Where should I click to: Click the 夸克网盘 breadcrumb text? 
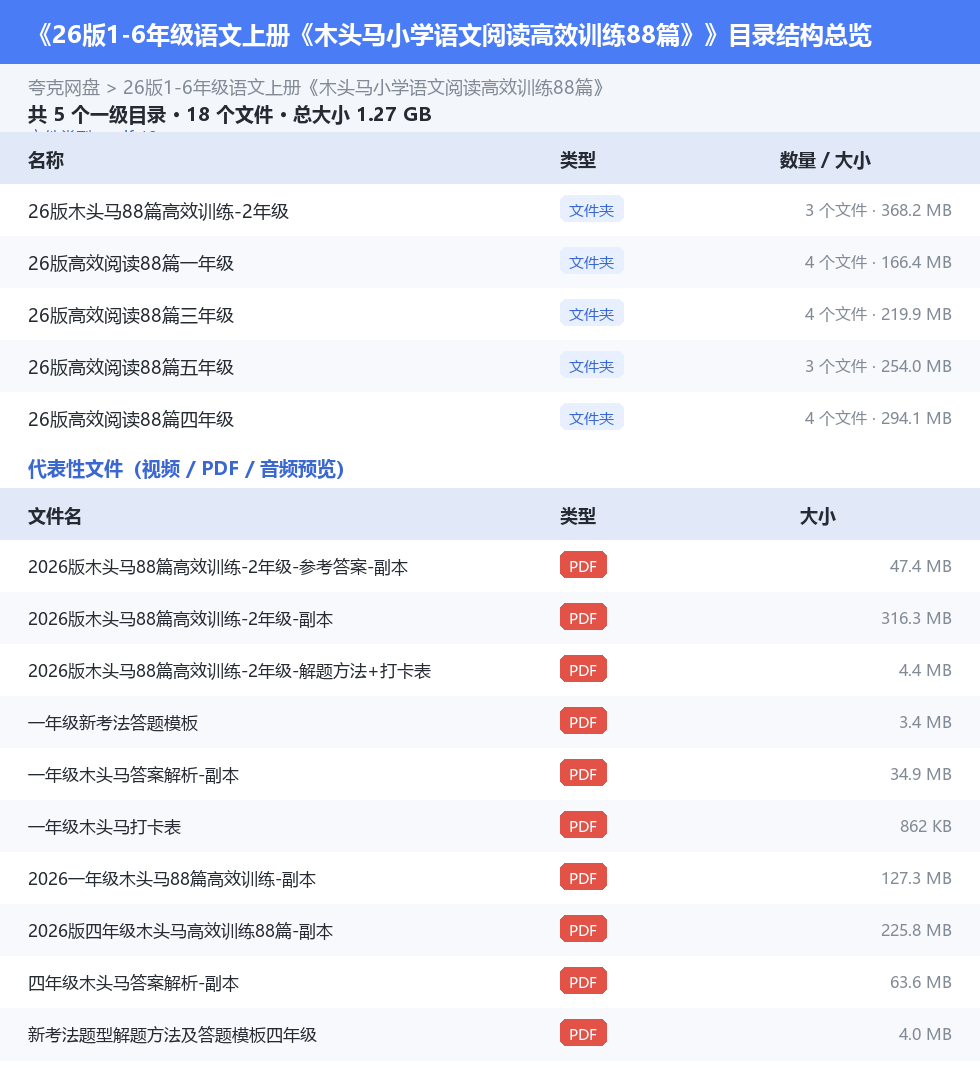click(64, 88)
